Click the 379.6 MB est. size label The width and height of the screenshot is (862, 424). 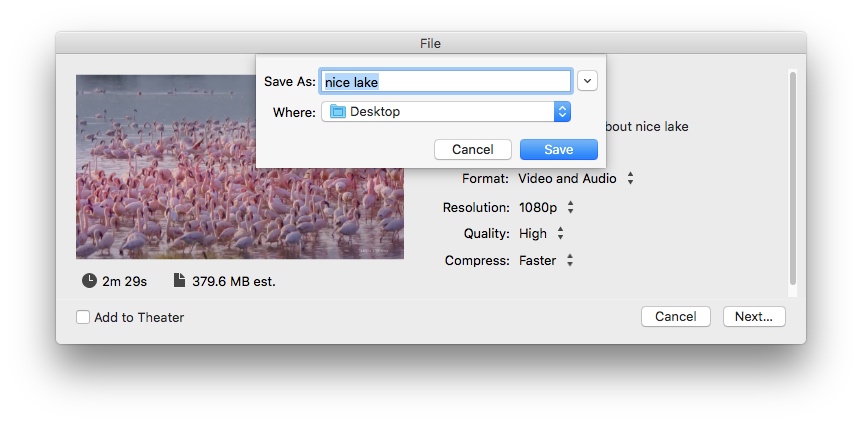pos(234,282)
